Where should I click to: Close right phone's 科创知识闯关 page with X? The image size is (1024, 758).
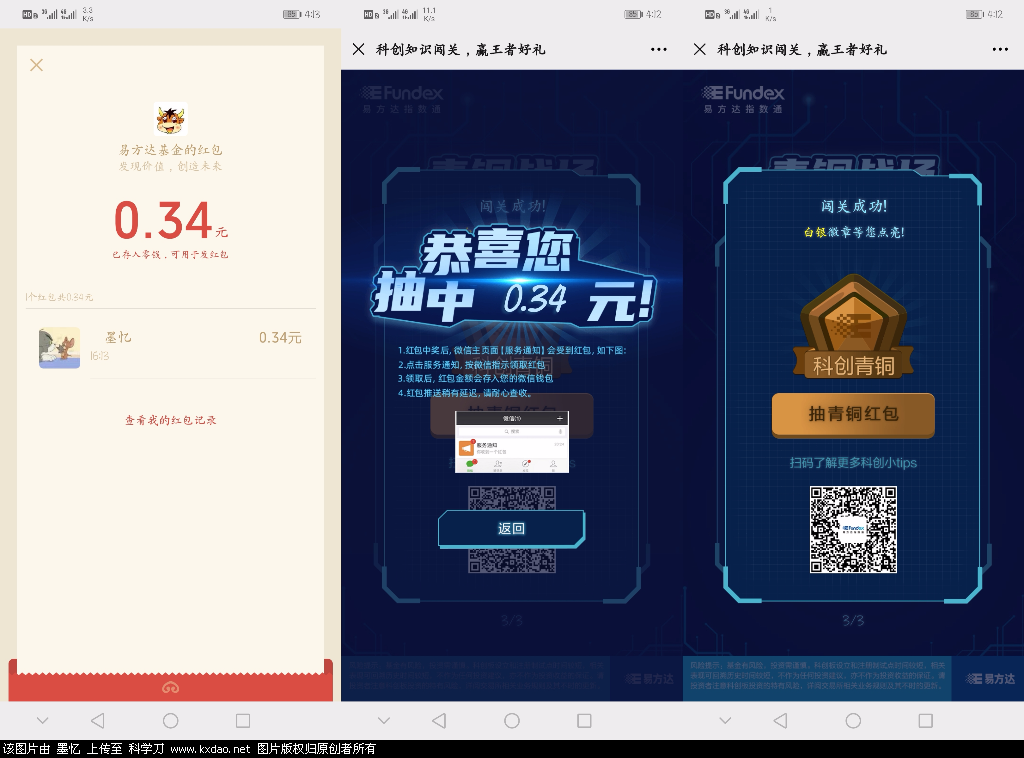[x=699, y=49]
